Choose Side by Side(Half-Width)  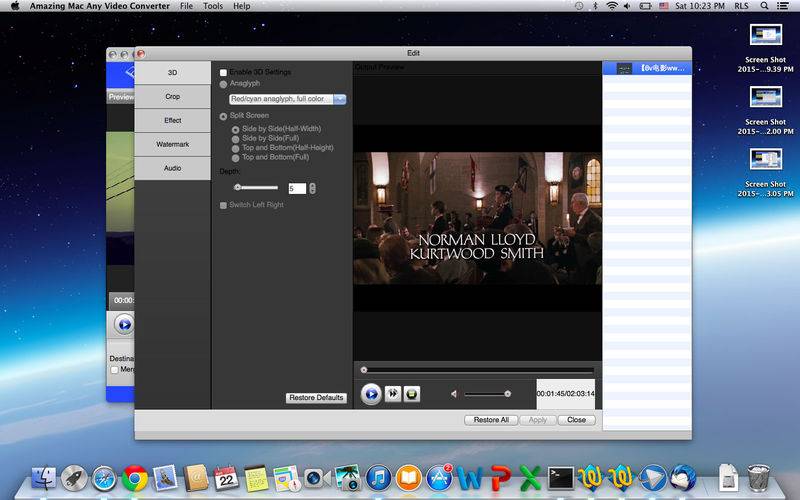click(235, 130)
